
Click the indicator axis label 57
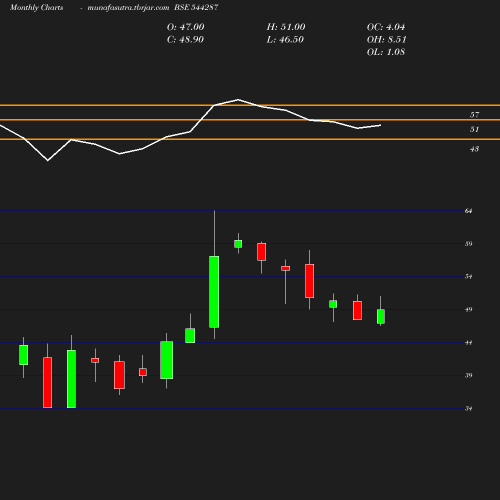click(x=474, y=115)
